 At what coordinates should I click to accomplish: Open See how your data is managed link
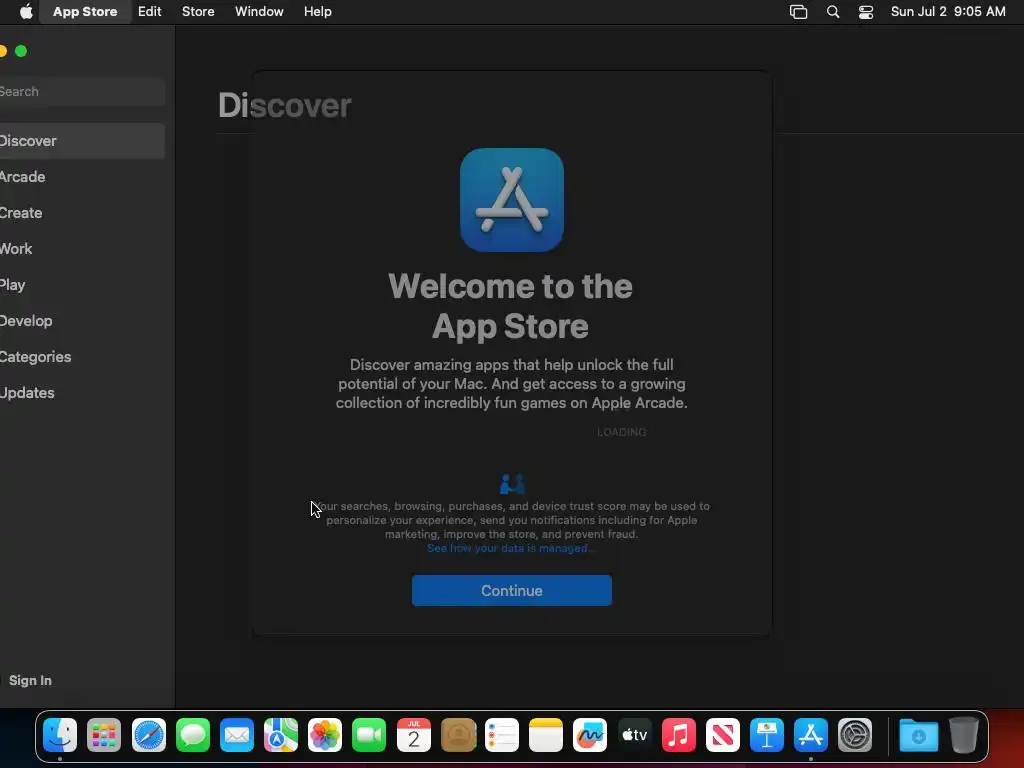coord(511,548)
